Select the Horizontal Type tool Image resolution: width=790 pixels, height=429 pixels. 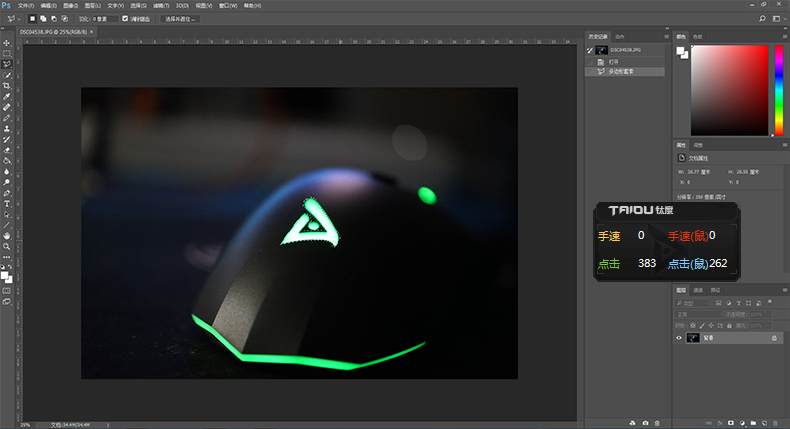coord(7,204)
